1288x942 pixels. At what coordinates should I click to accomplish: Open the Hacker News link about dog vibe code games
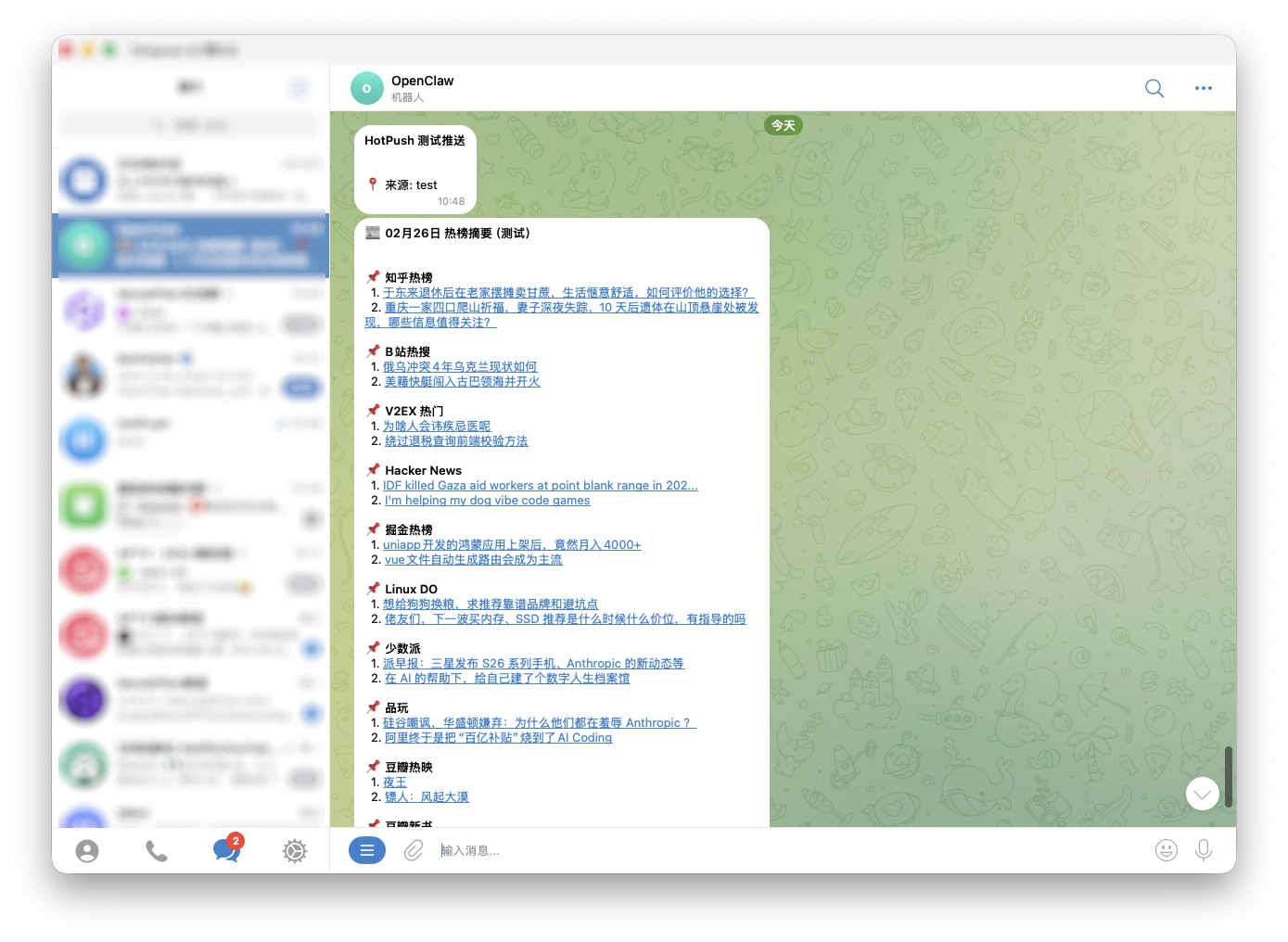coord(487,500)
